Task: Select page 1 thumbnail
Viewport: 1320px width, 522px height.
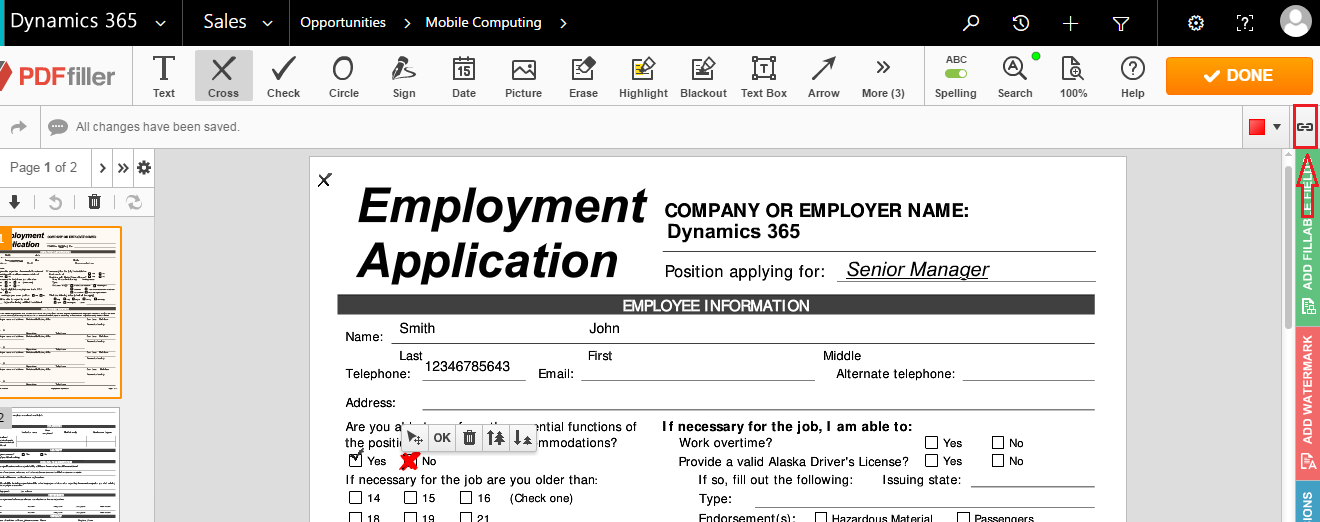Action: [x=61, y=312]
